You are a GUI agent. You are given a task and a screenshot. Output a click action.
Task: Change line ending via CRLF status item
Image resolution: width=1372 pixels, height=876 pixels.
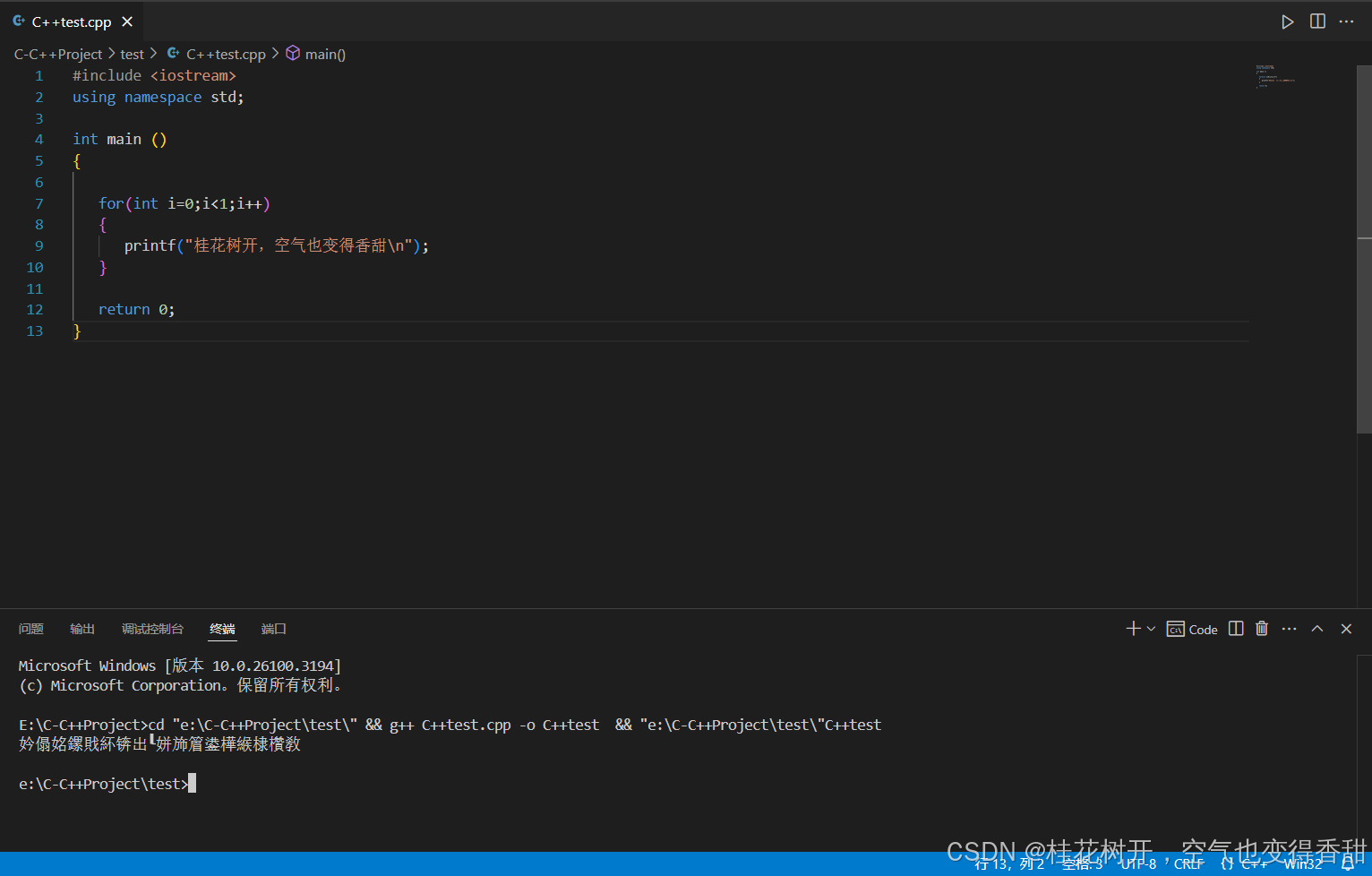tap(1188, 863)
